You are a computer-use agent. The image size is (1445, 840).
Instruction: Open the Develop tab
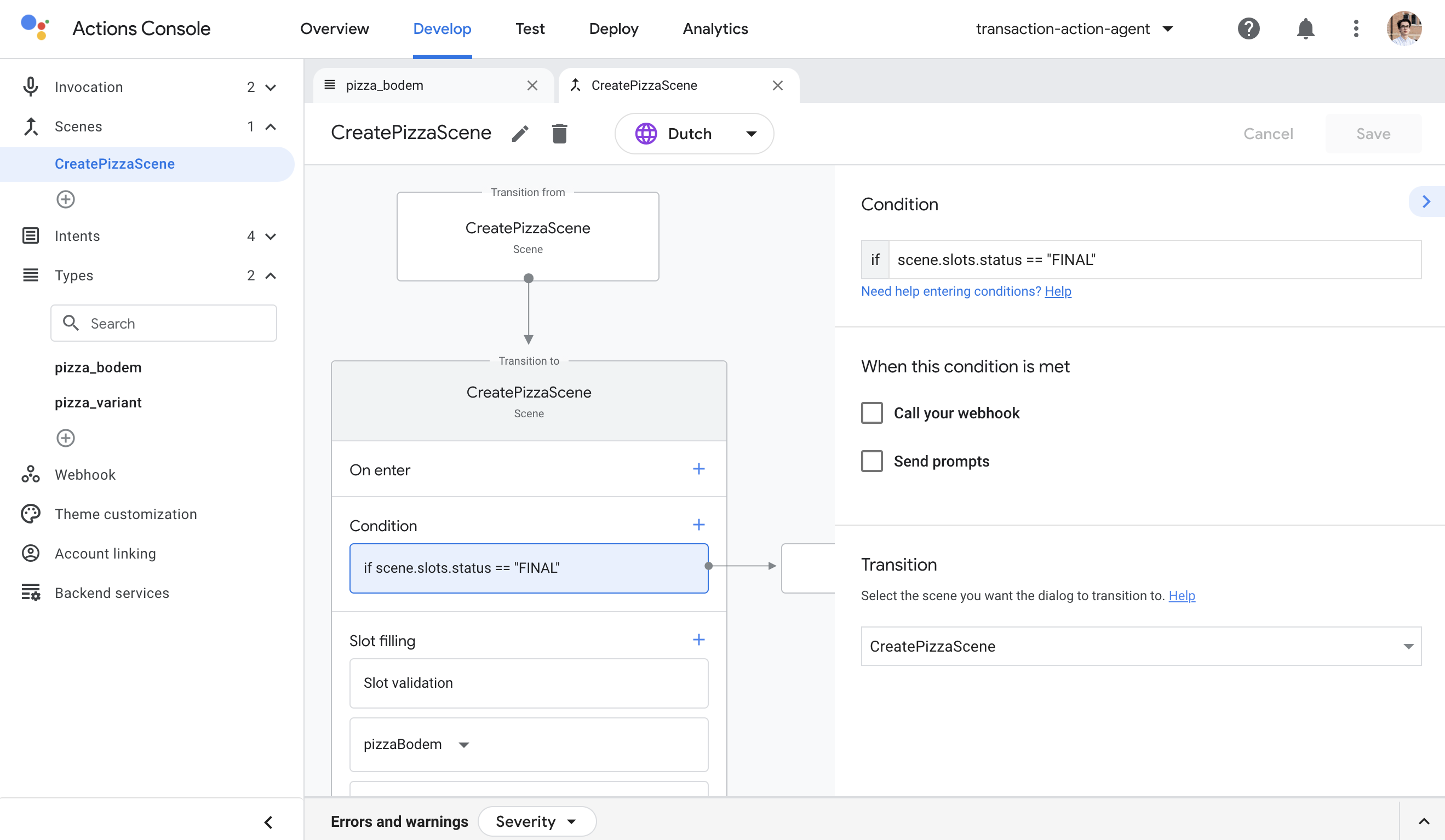[442, 28]
